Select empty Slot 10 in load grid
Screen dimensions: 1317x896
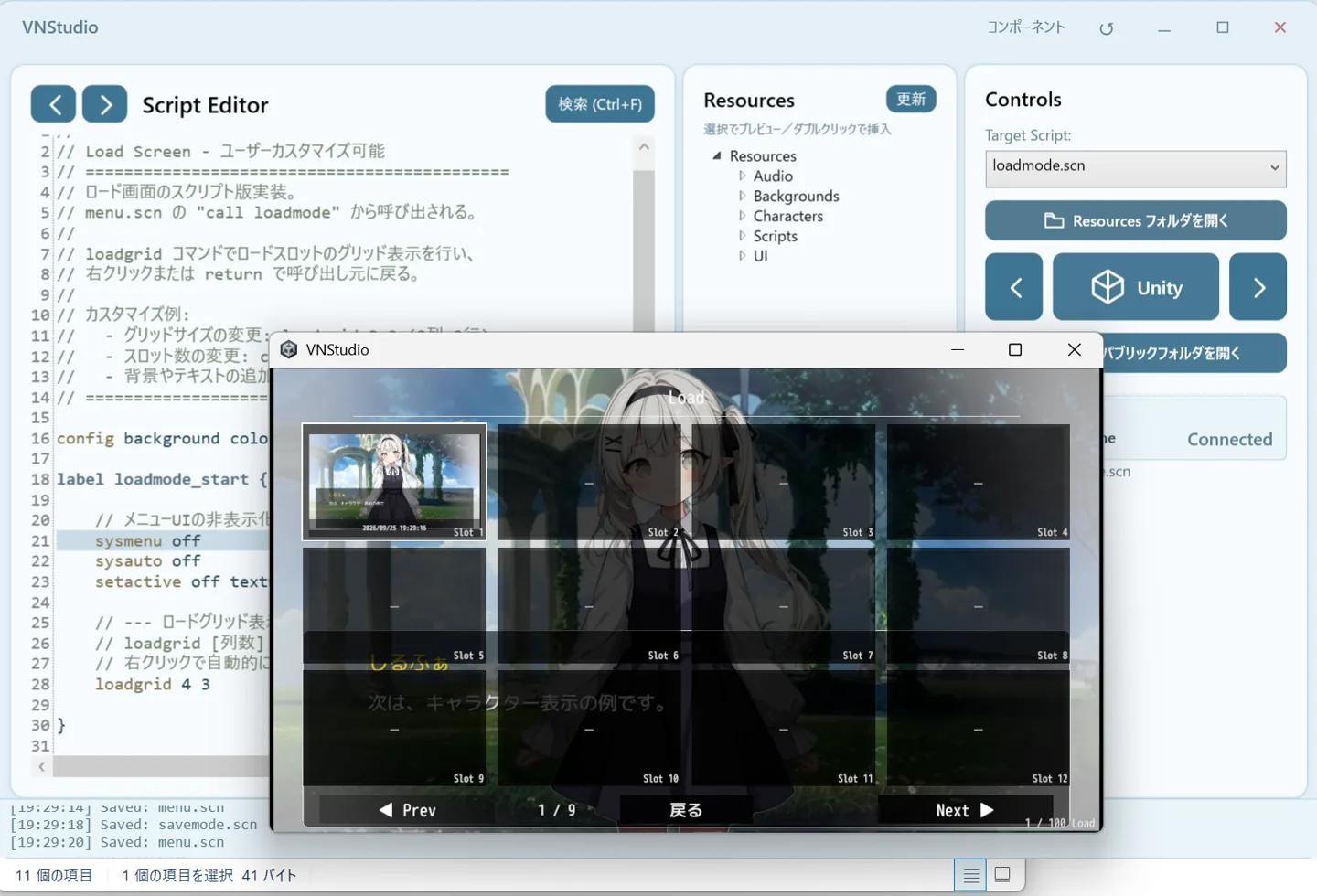pyautogui.click(x=589, y=729)
